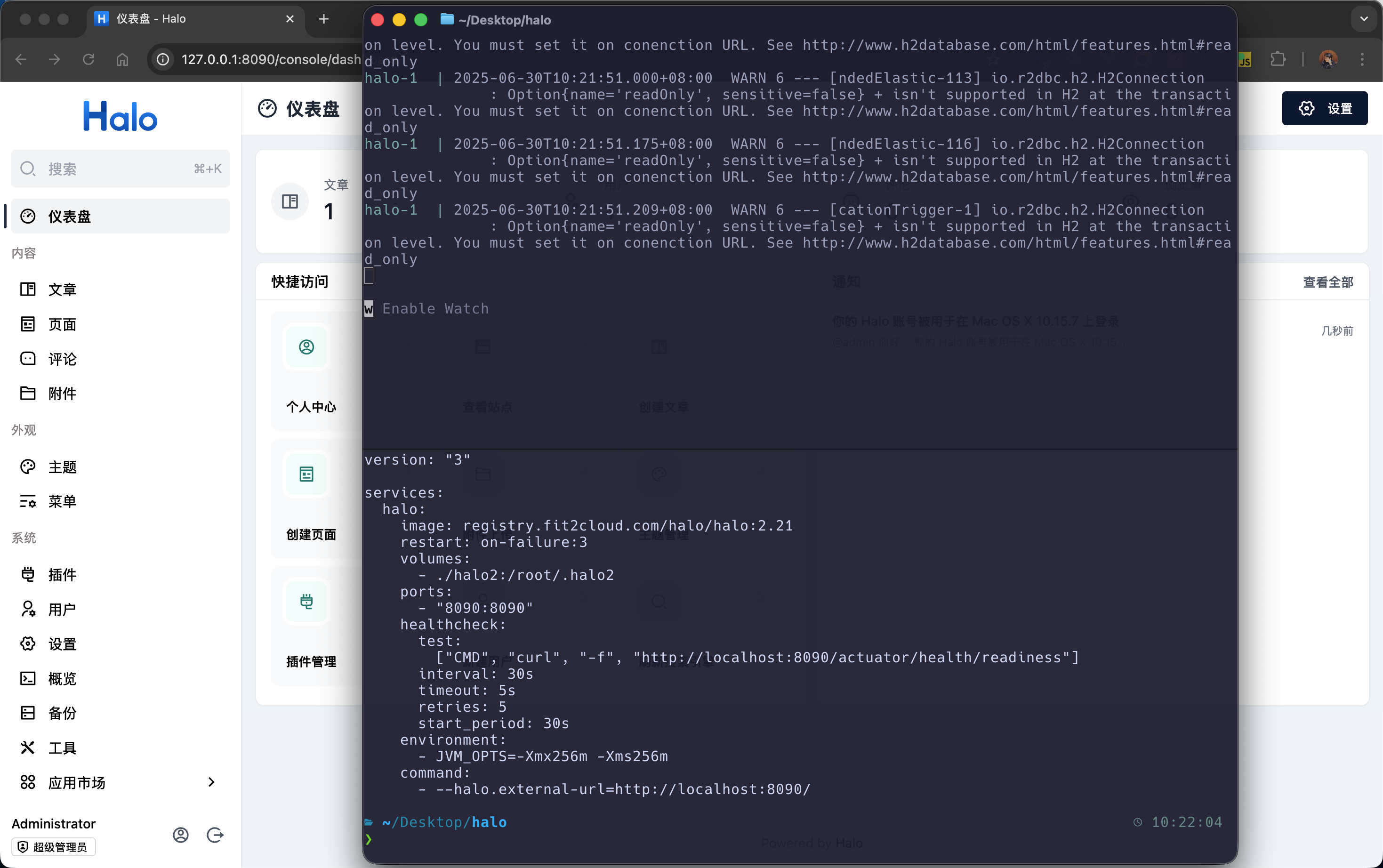Open the 备份 backup sidebar icon
This screenshot has width=1383, height=868.
[28, 713]
